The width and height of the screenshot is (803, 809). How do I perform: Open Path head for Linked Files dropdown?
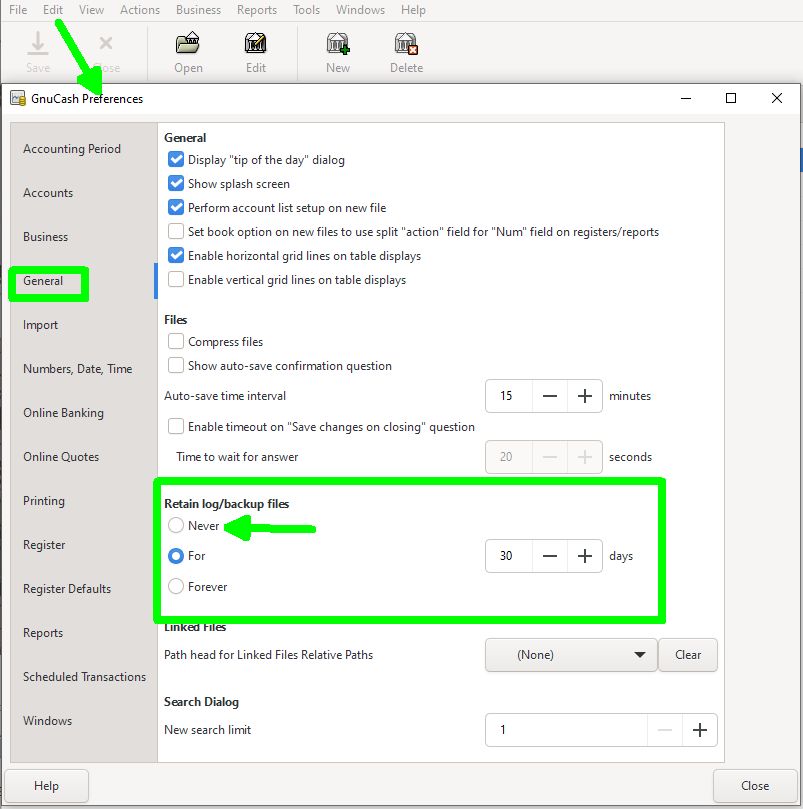pos(571,655)
